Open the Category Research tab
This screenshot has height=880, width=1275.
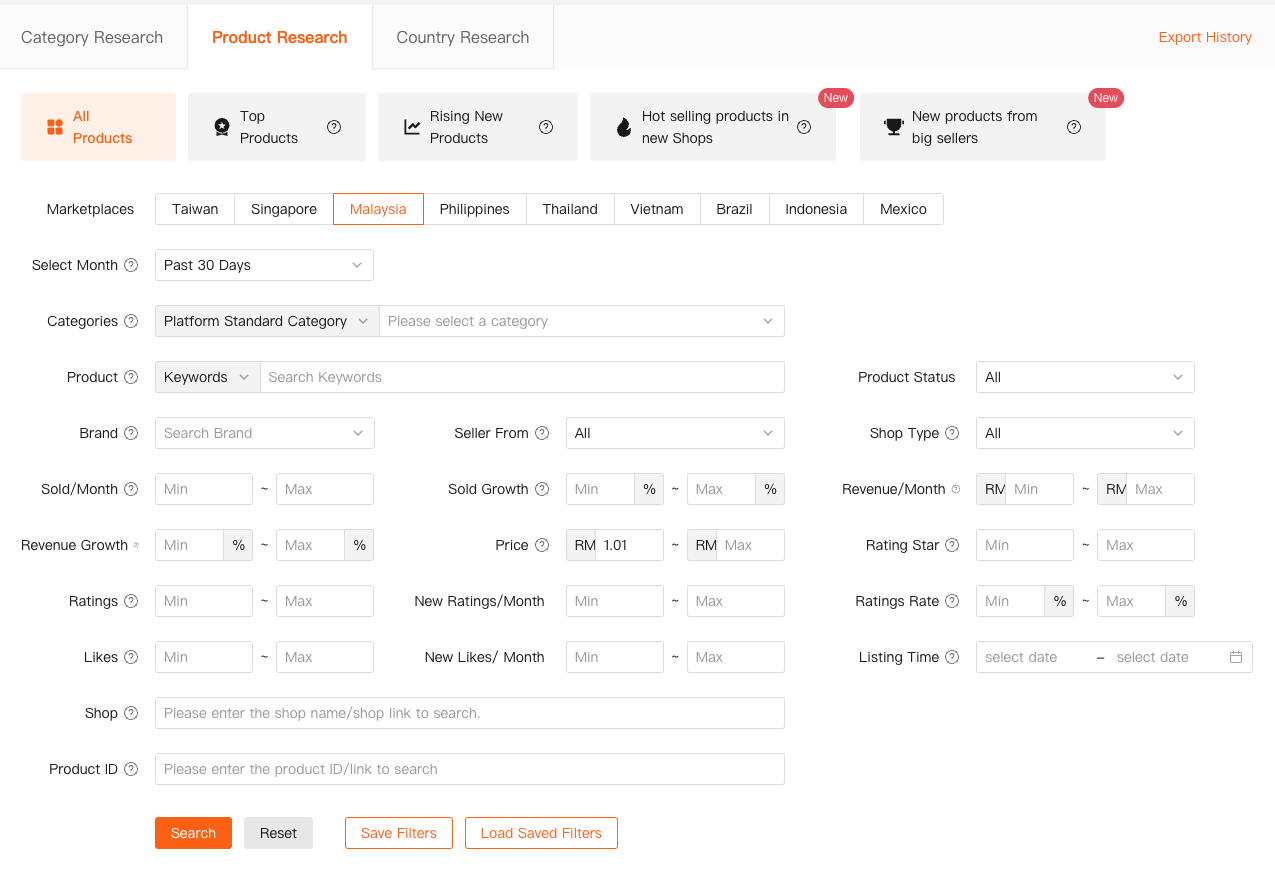92,37
